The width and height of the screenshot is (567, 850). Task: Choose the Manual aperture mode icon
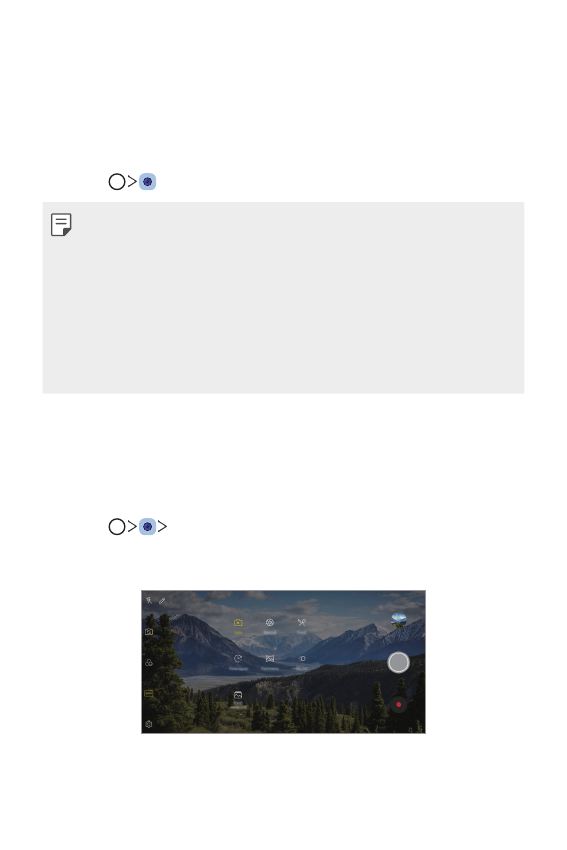click(x=269, y=623)
